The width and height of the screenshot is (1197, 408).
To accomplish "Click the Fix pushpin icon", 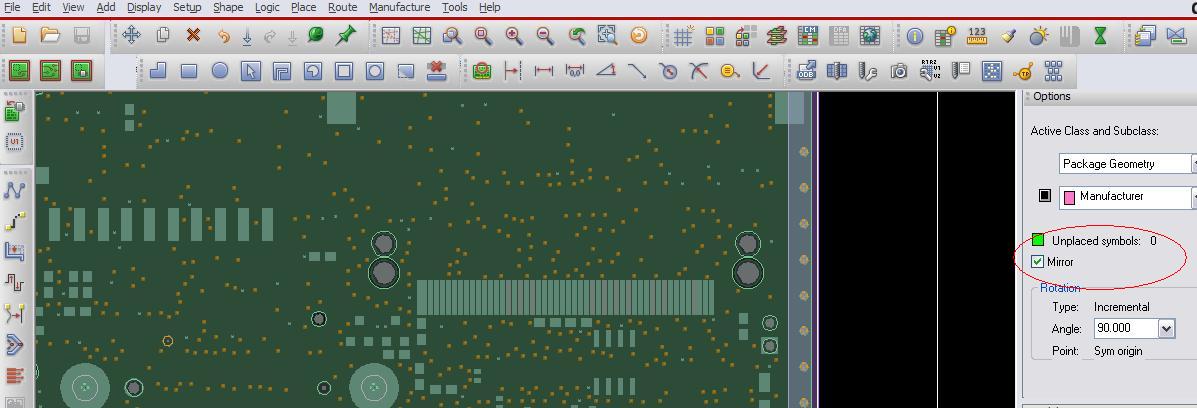I will (x=345, y=35).
